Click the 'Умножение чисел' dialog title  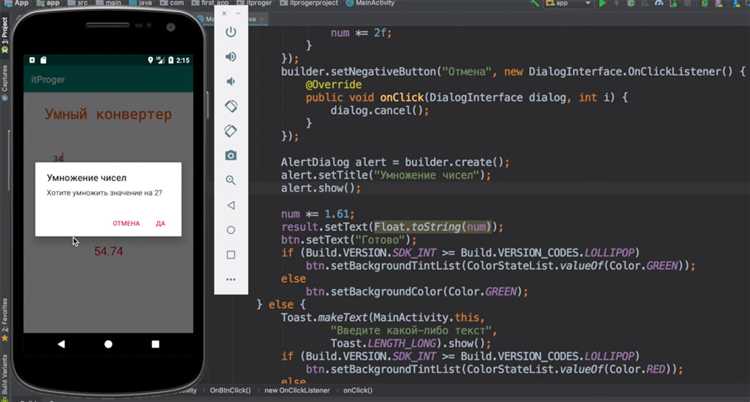click(x=87, y=178)
